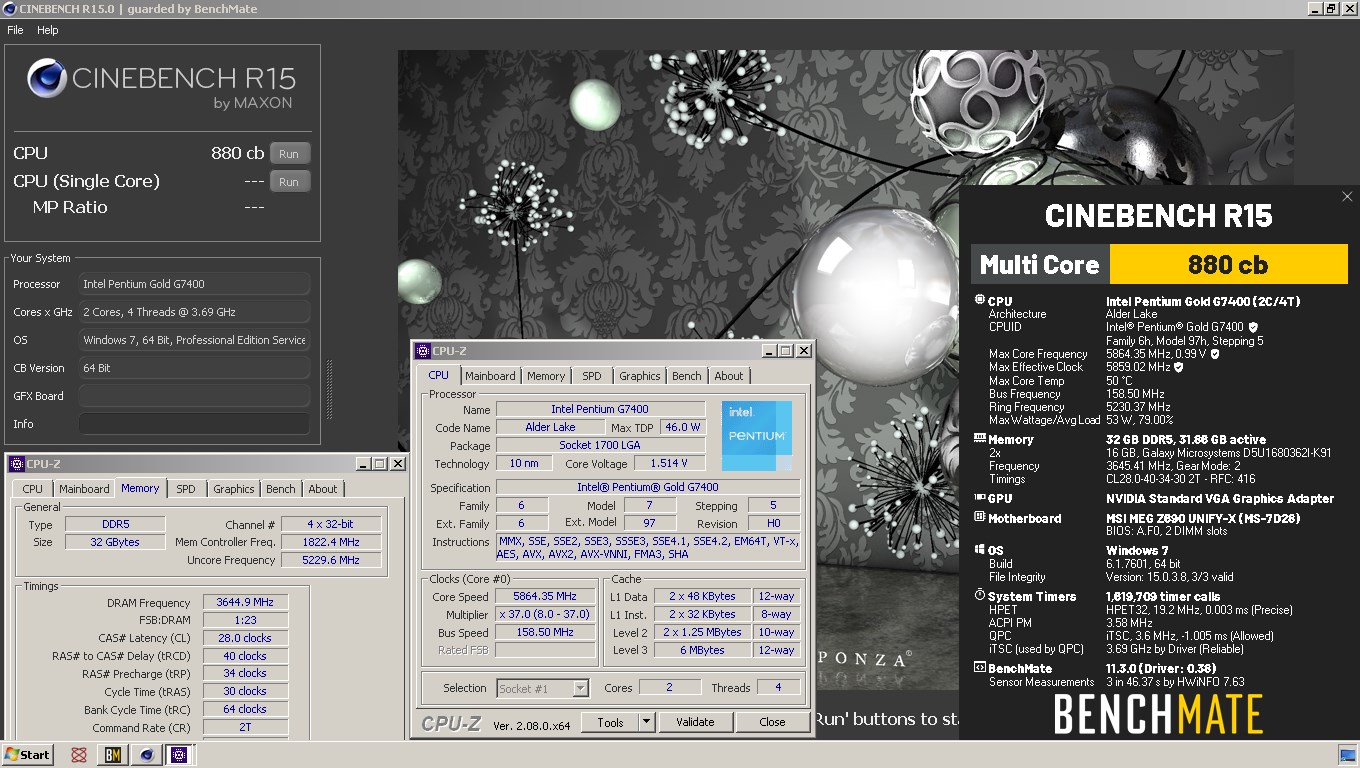The image size is (1360, 768).
Task: Switch to Mainboard tab in the front CPU-Z window
Action: click(490, 376)
